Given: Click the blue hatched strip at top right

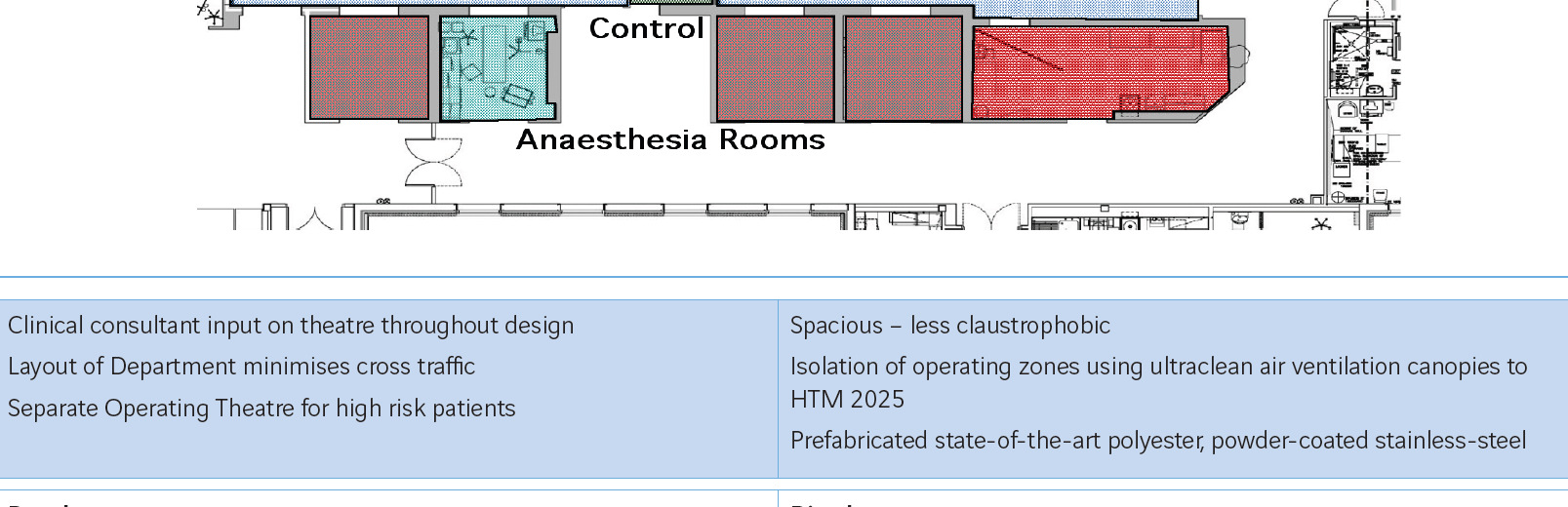Looking at the screenshot, I should [1085, 8].
